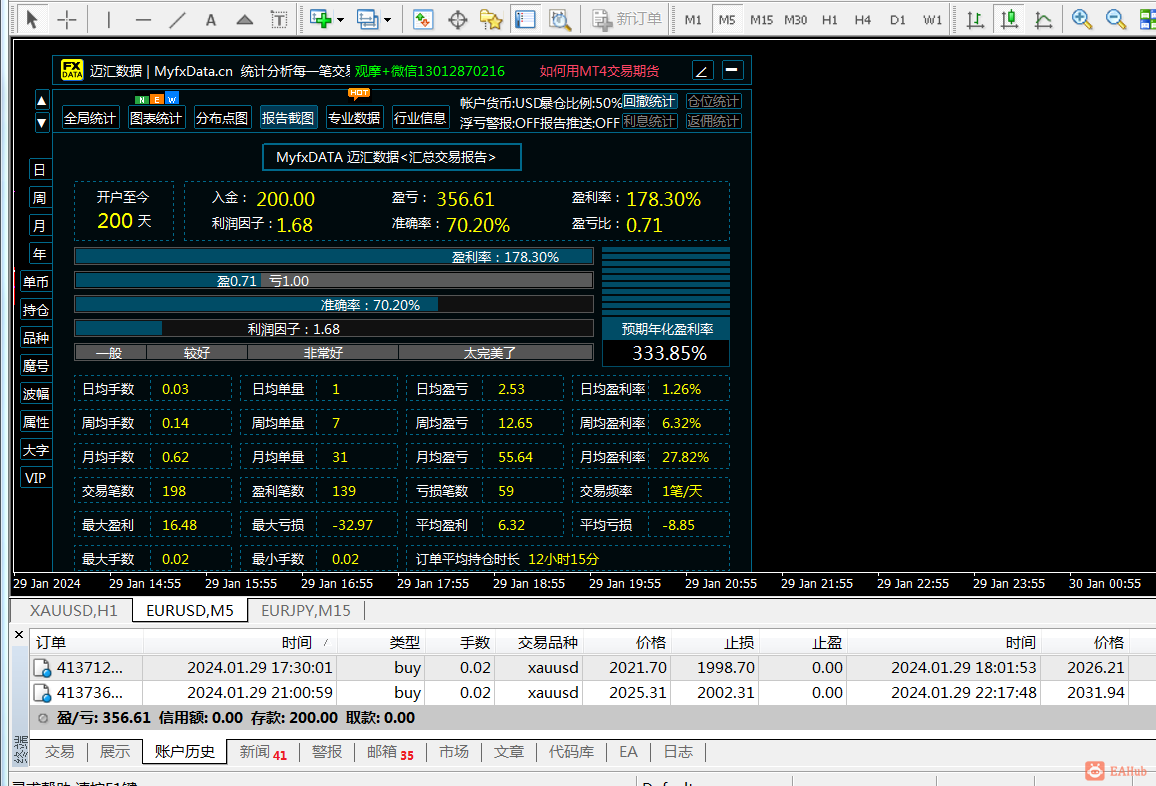Open the 分布点图 tab
Viewport: 1156px width, 786px height.
(223, 118)
